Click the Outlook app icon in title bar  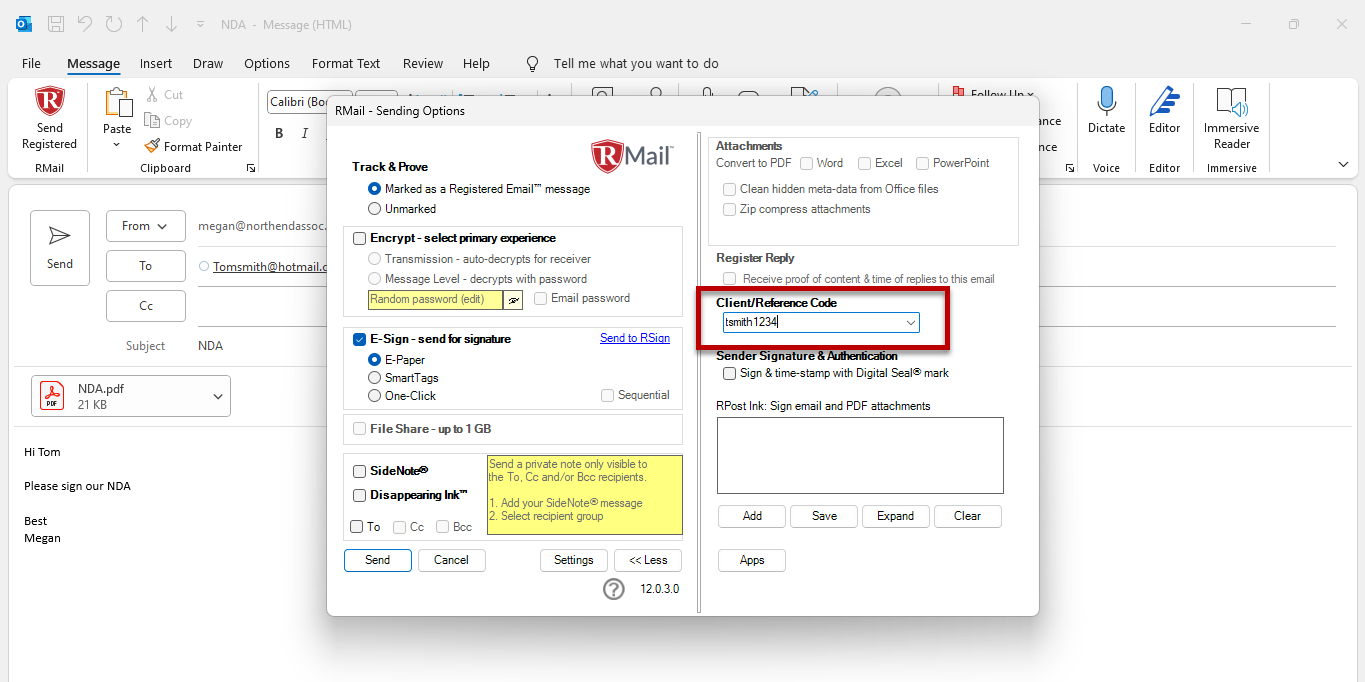[x=25, y=24]
